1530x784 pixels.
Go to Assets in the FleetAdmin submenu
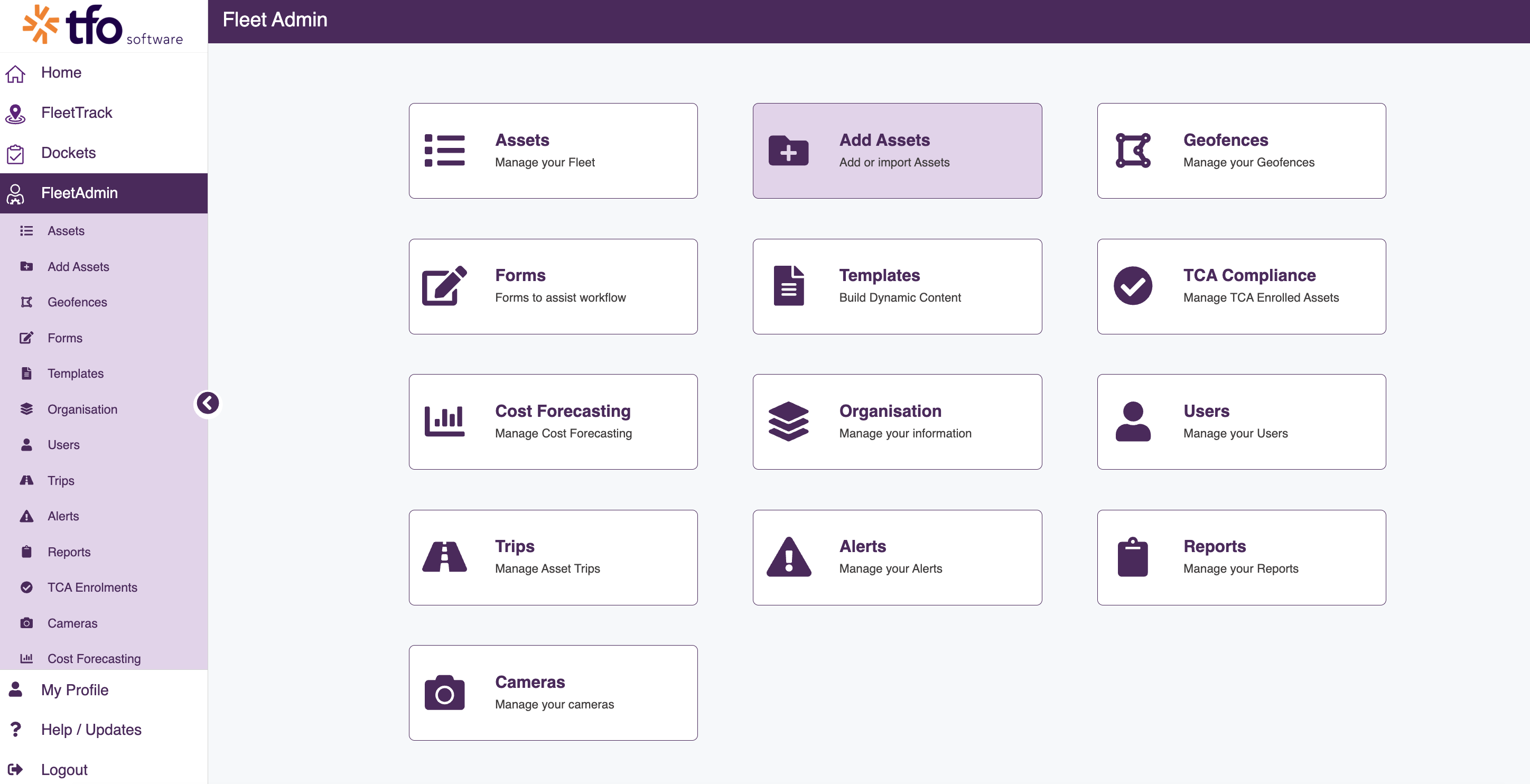tap(104, 231)
